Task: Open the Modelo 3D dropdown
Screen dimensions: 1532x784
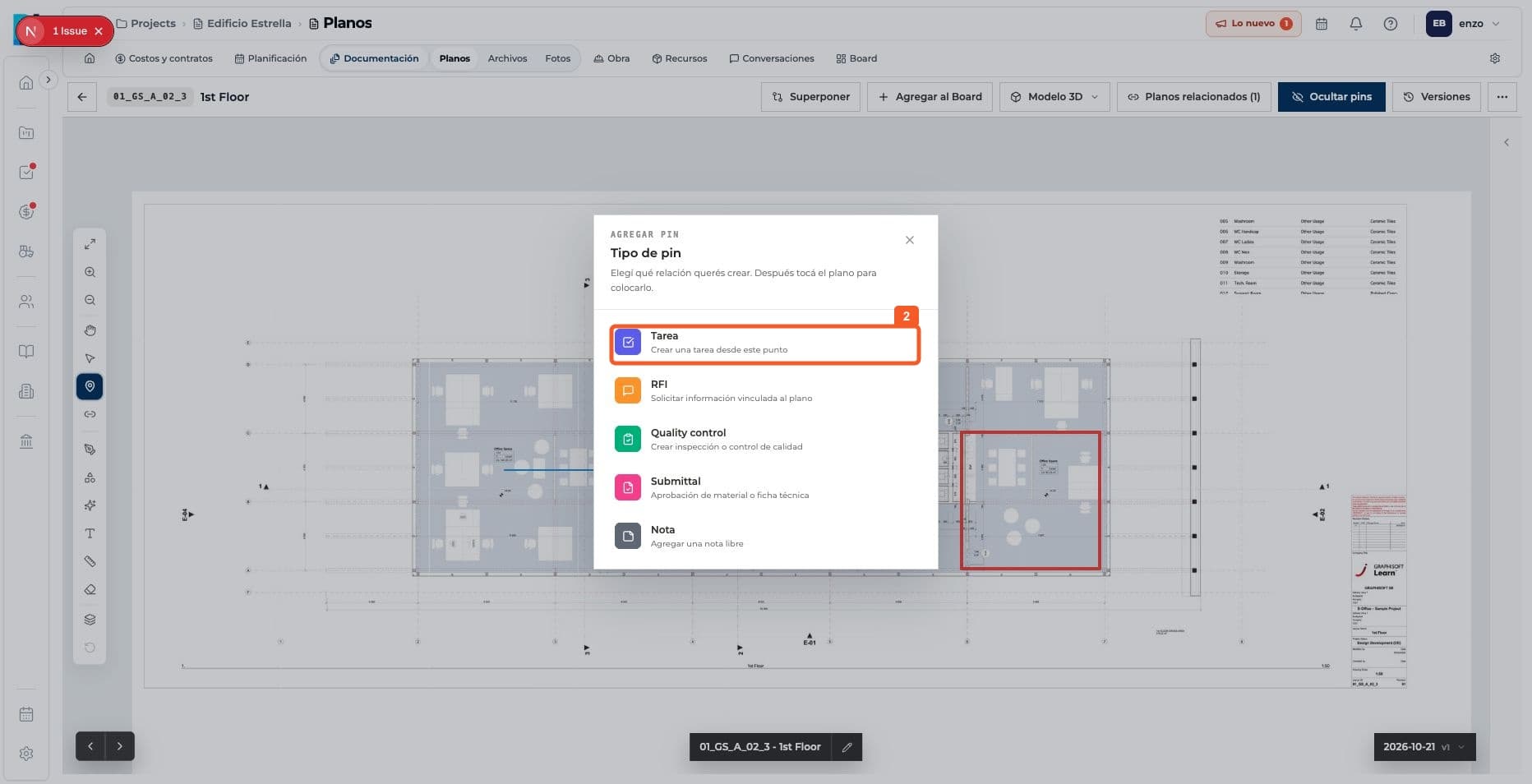Action: point(1054,97)
